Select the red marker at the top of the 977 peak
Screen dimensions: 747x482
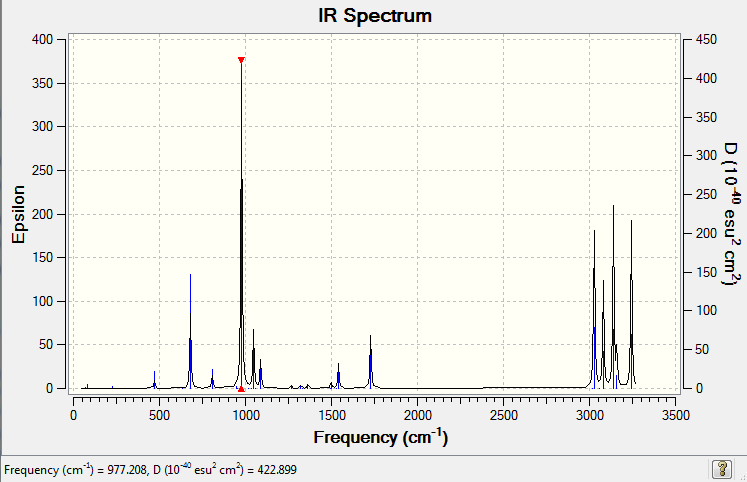pos(241,60)
